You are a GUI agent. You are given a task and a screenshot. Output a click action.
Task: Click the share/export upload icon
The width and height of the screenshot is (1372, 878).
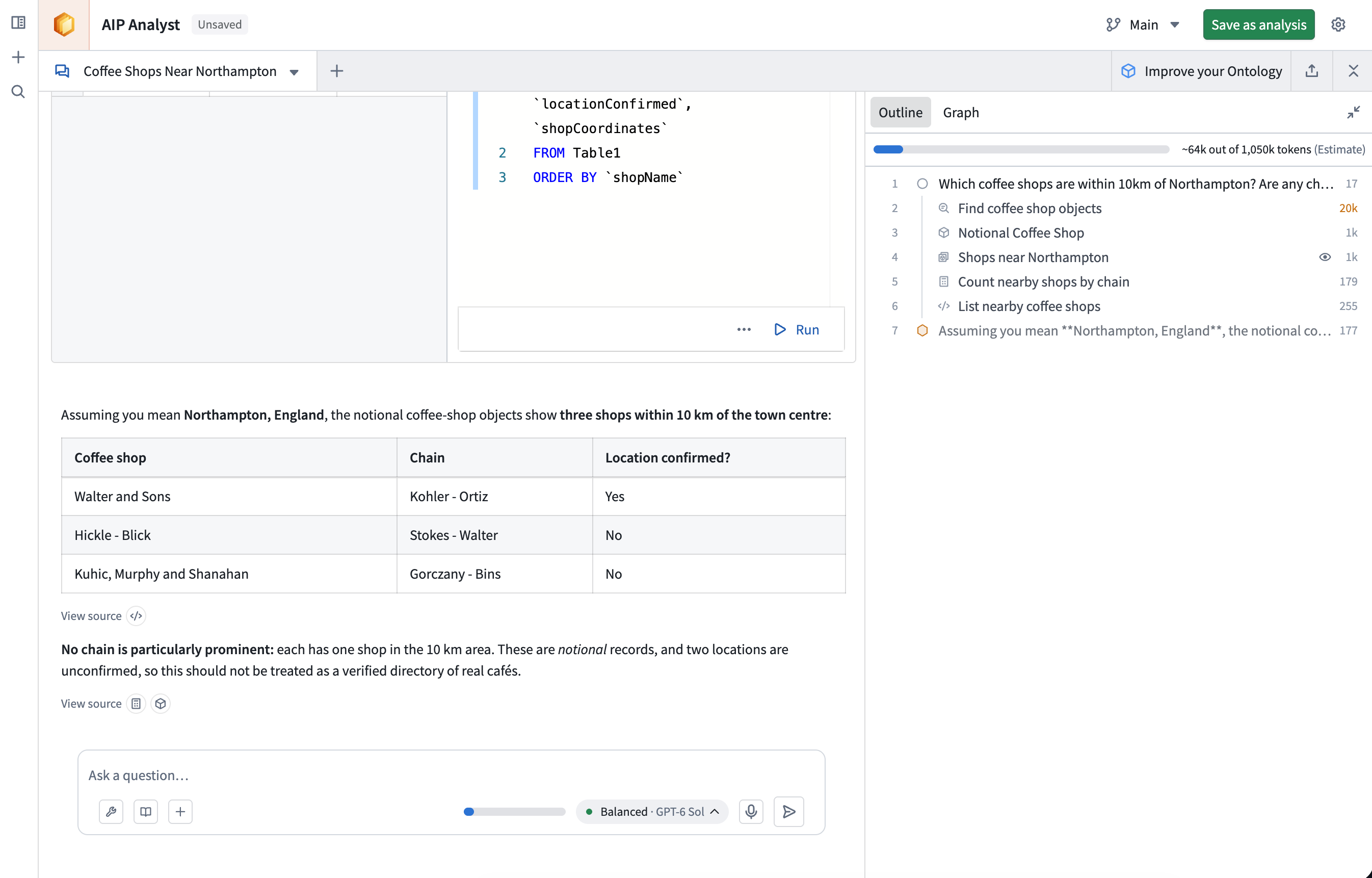1311,71
